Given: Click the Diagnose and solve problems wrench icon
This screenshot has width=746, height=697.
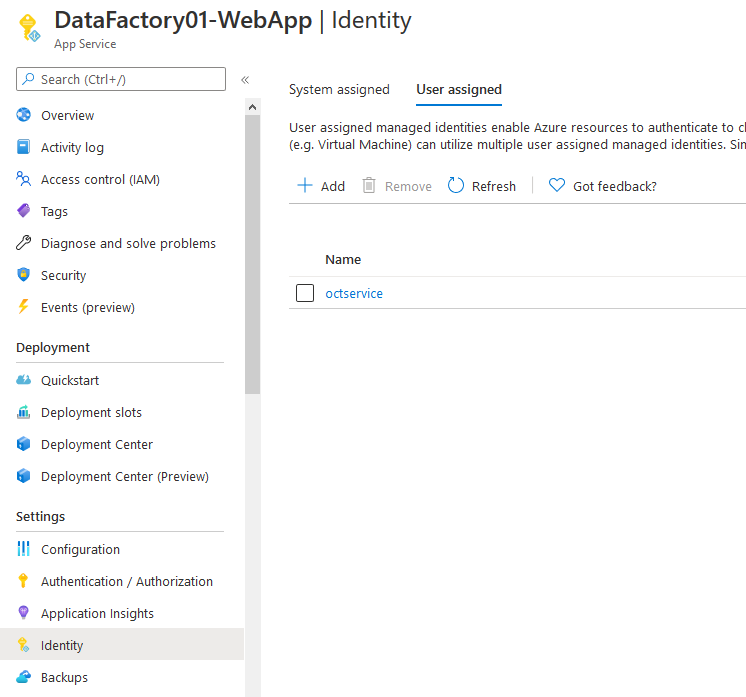Looking at the screenshot, I should (24, 243).
